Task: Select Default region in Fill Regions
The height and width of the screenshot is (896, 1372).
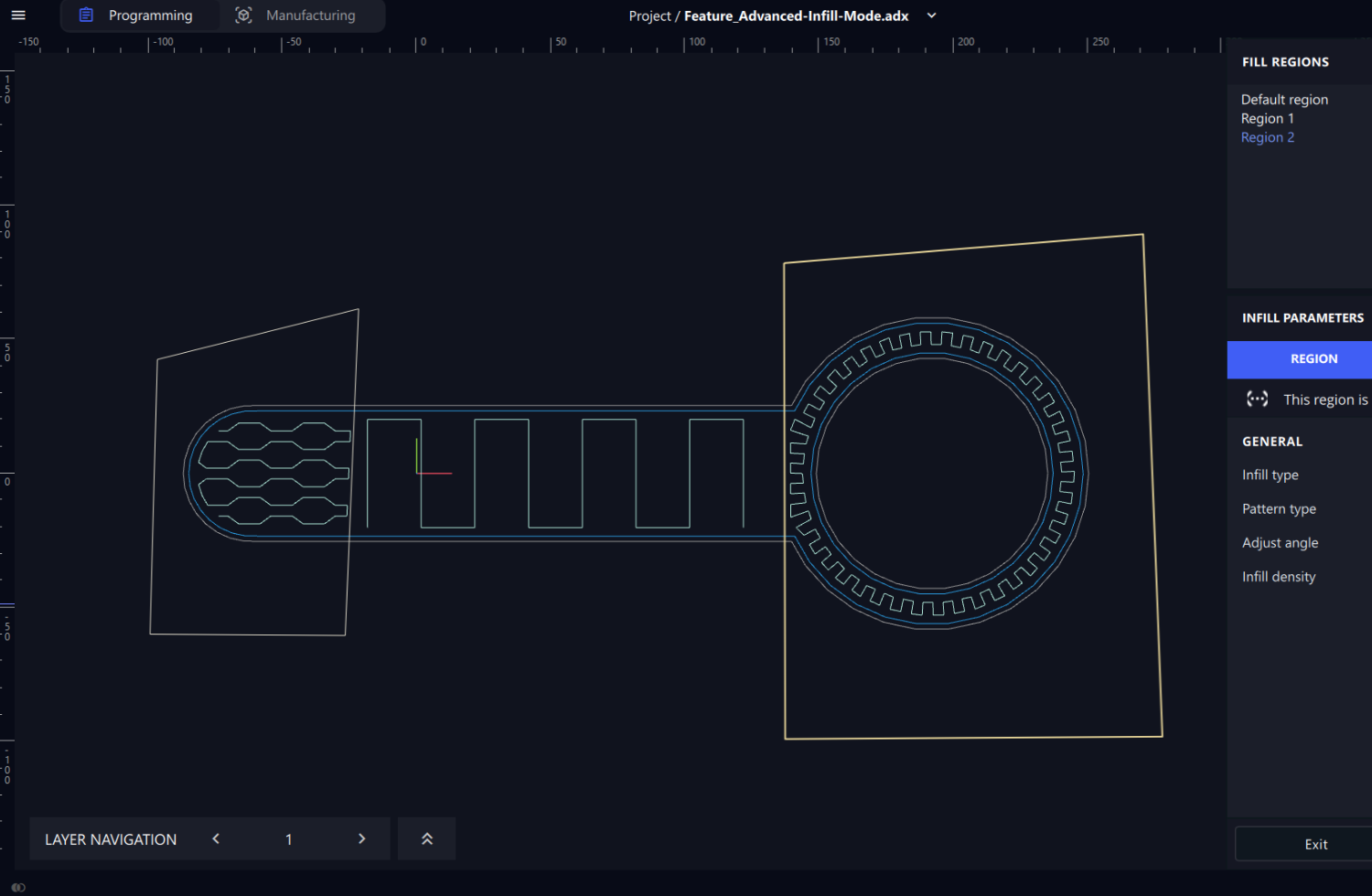Action: [x=1284, y=100]
